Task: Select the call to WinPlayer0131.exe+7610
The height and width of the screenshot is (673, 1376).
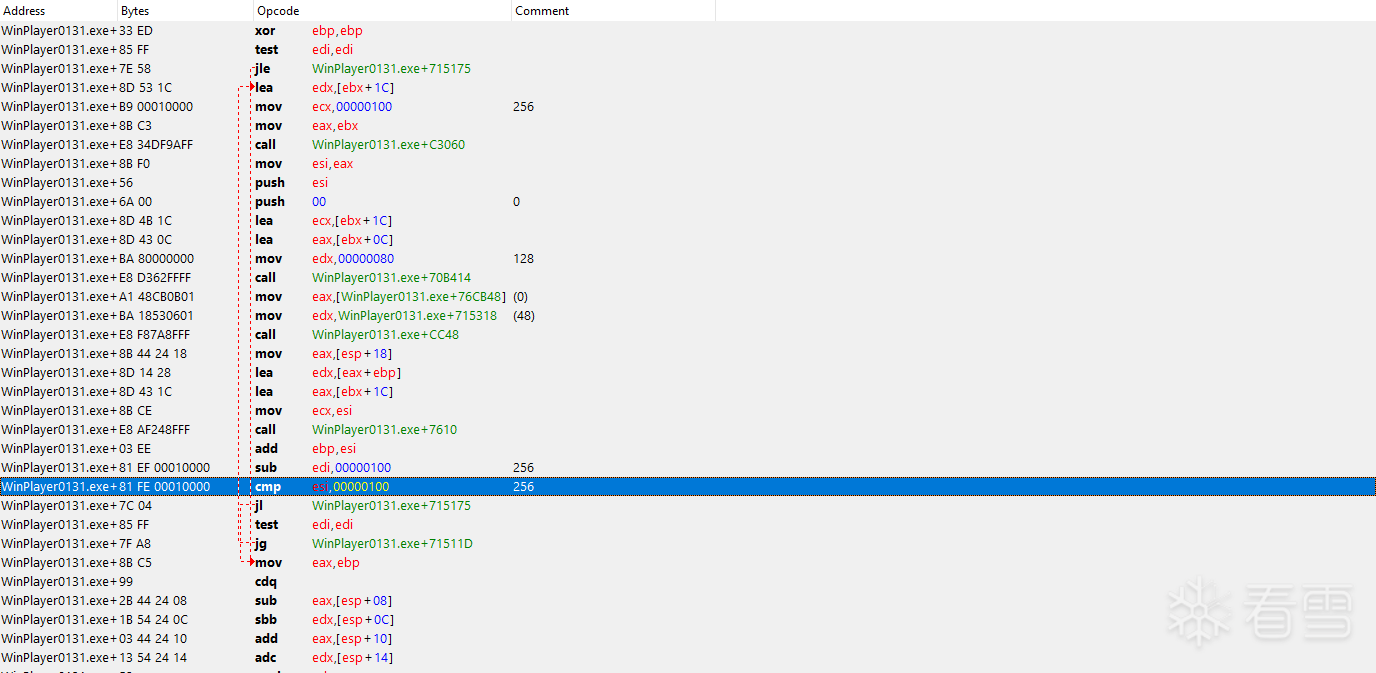Action: 688,430
